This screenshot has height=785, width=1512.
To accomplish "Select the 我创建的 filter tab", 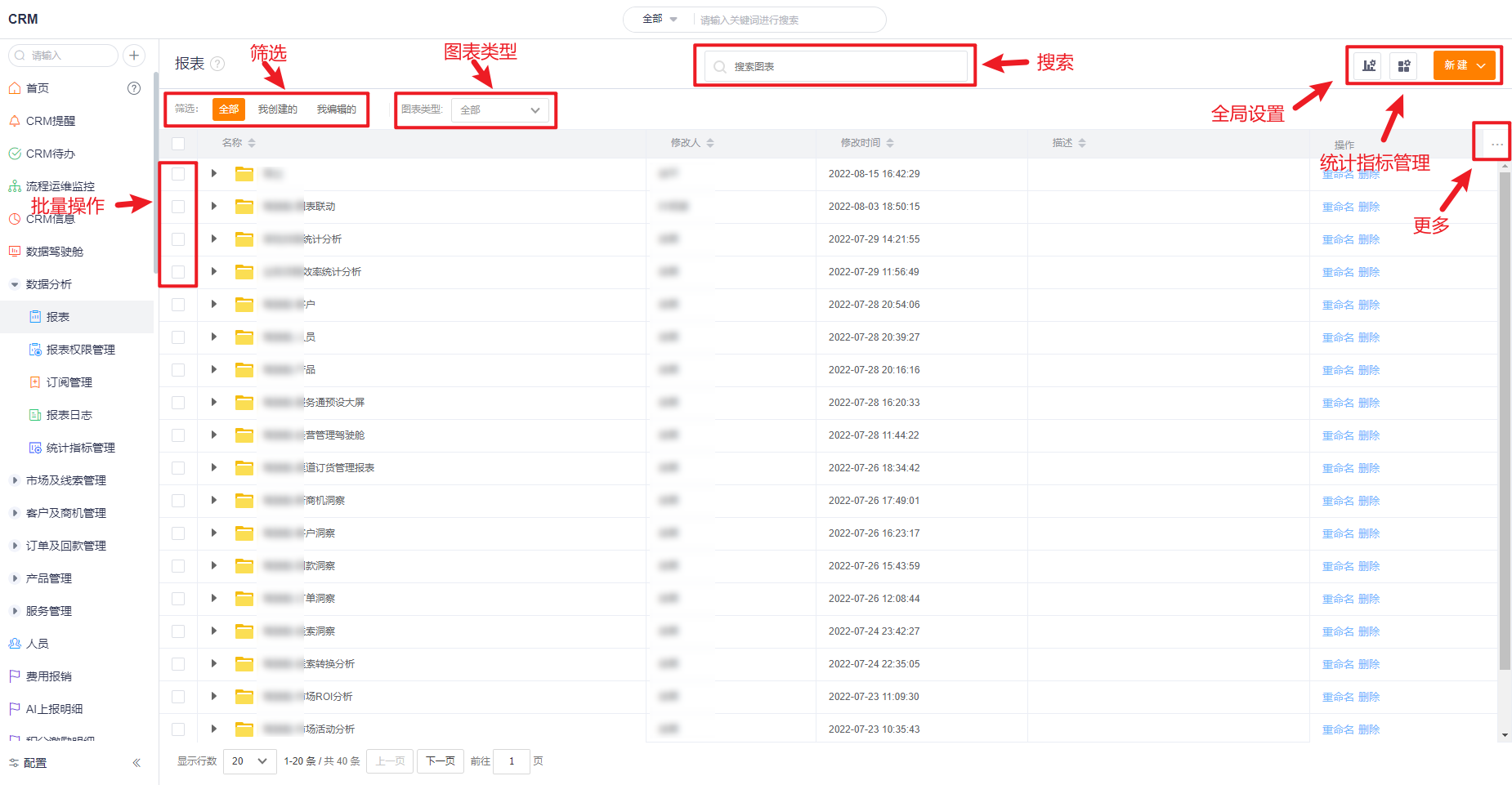I will click(278, 109).
